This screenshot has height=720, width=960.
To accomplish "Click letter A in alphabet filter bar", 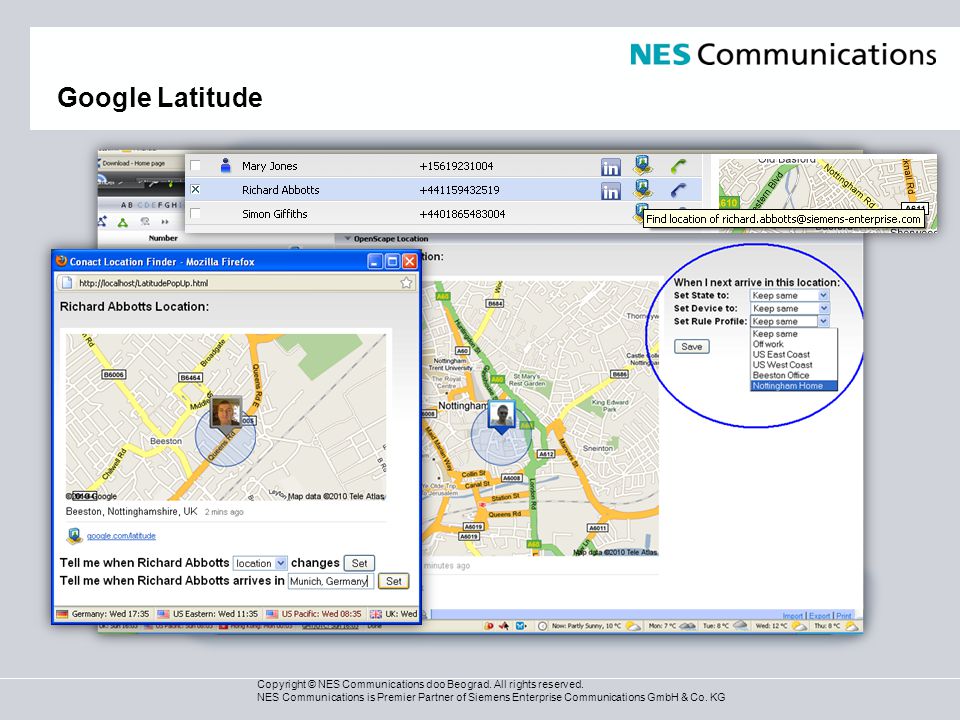I will click(x=124, y=205).
